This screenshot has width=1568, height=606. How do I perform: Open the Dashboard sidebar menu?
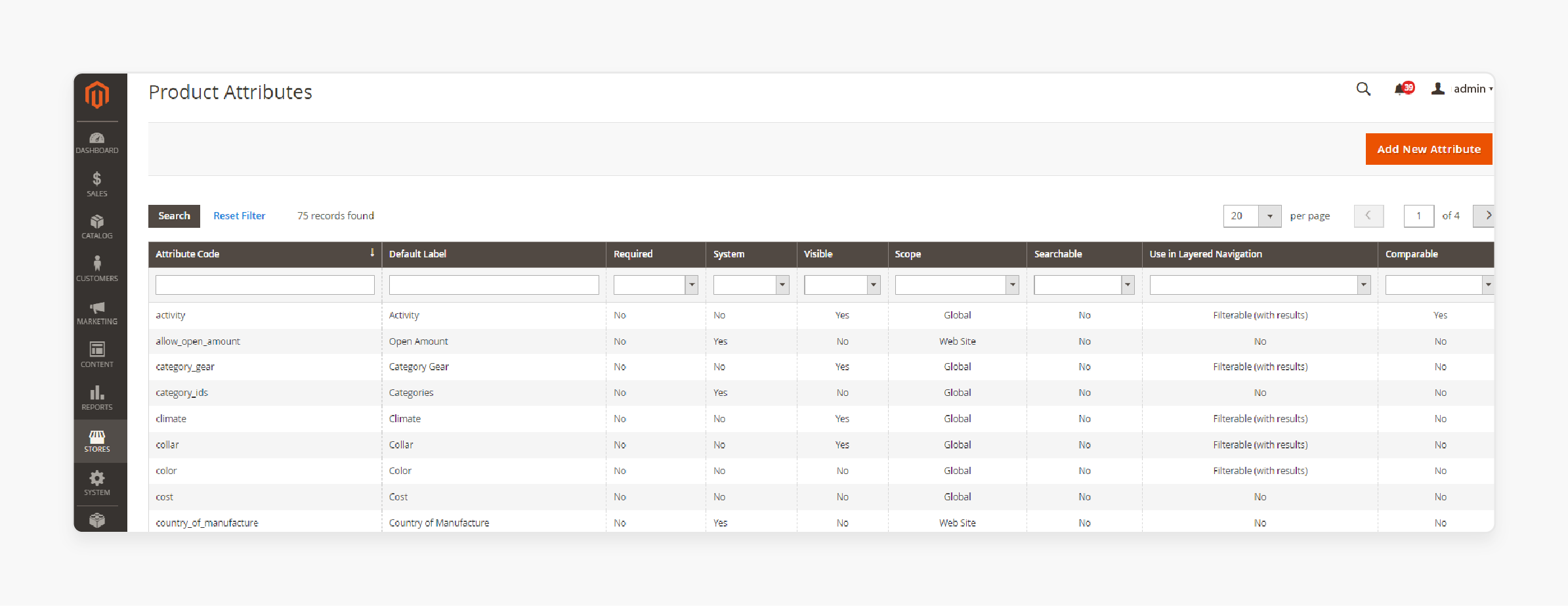[x=97, y=143]
